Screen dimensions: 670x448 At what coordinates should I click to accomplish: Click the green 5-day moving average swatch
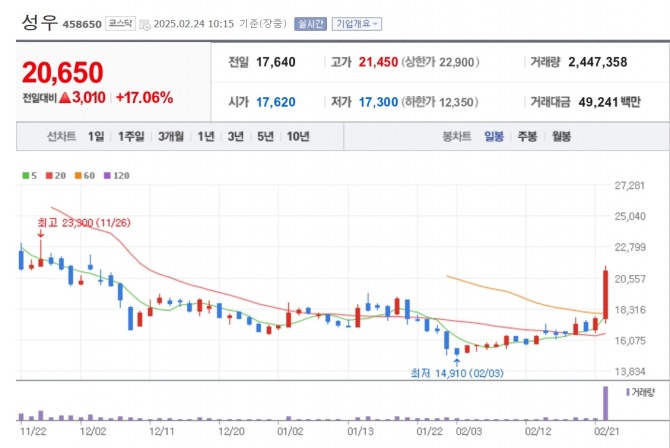click(26, 175)
